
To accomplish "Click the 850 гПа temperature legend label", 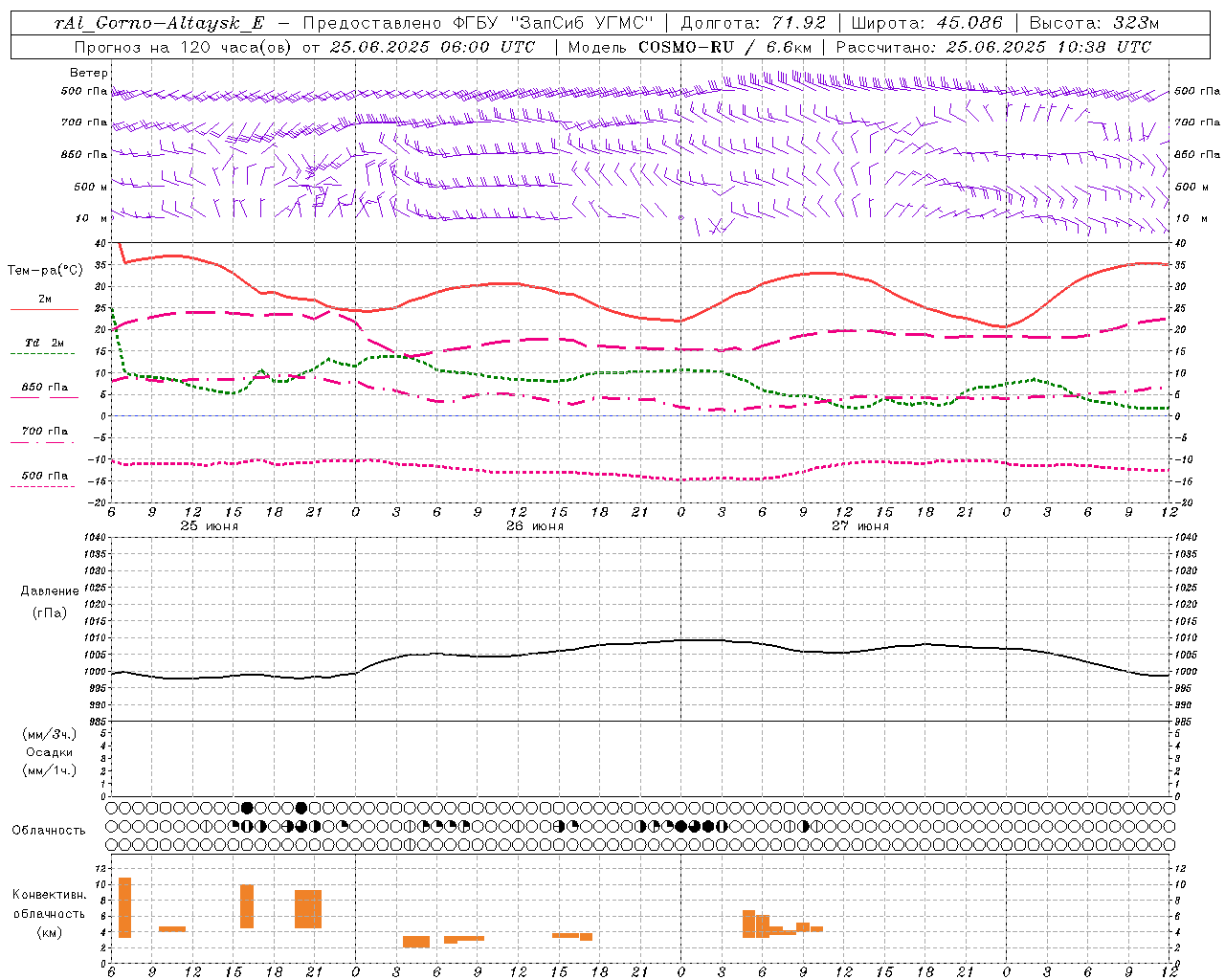I will 45,388.
